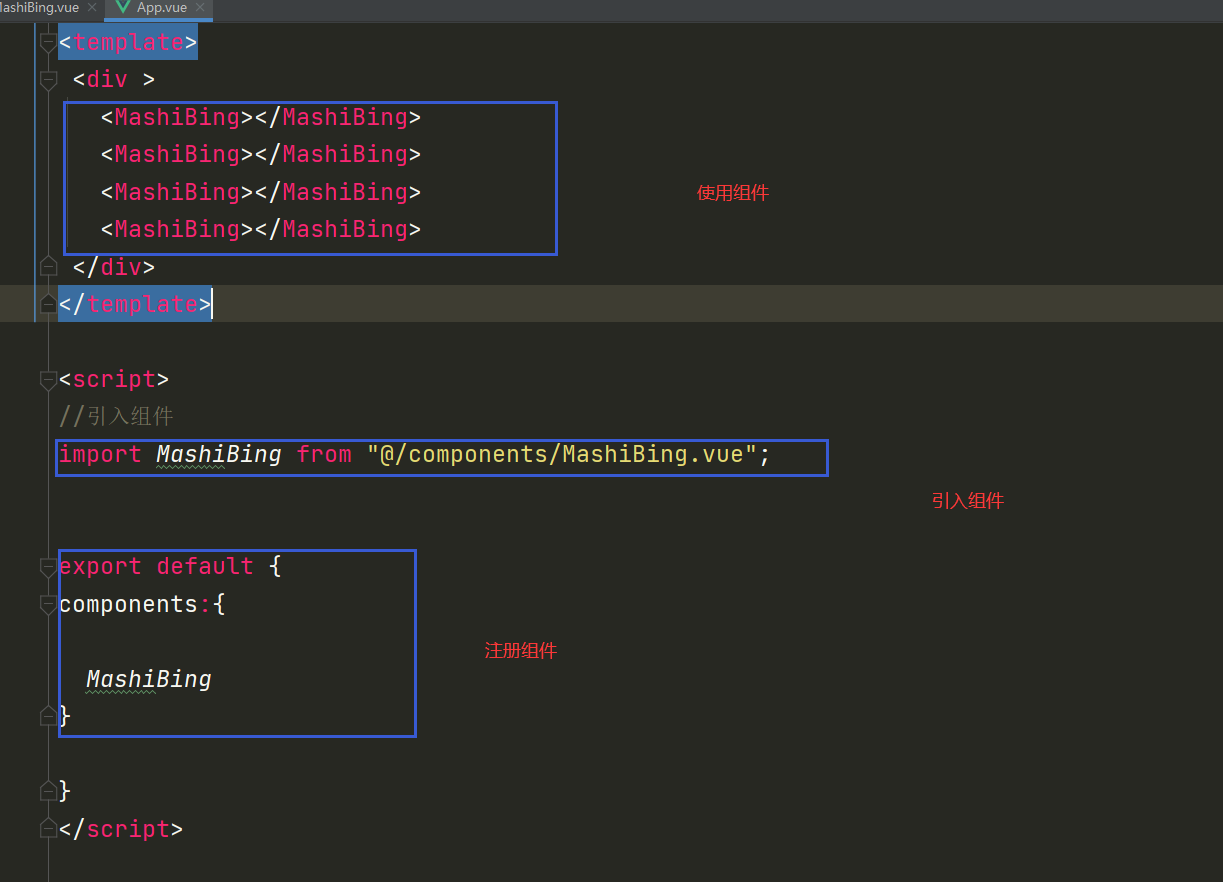Select the App.vue editor tab

(x=162, y=7)
